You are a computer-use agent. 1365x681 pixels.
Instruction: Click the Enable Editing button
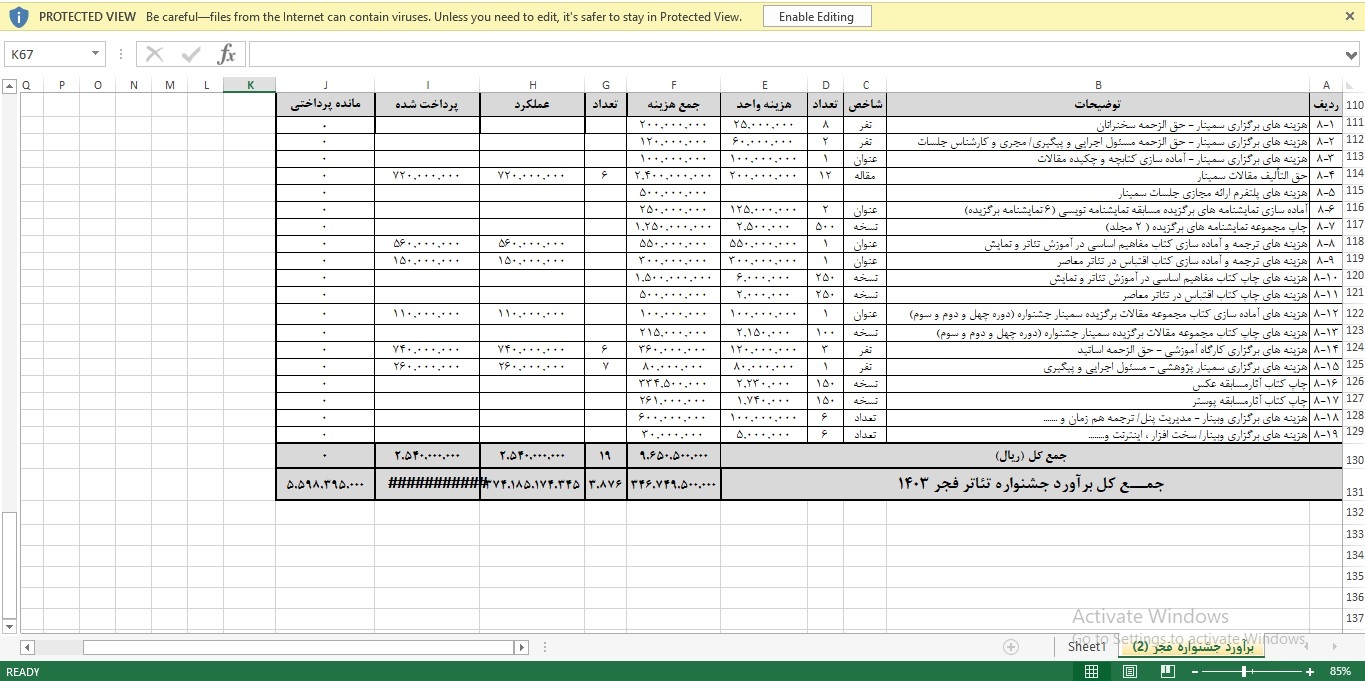coord(816,17)
